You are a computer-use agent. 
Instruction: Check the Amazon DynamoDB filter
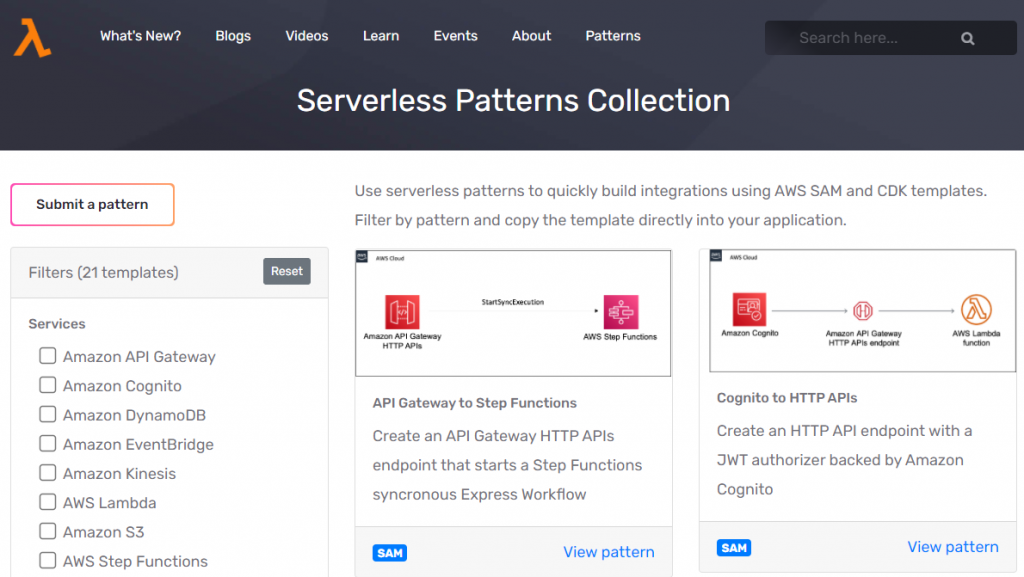(47, 415)
